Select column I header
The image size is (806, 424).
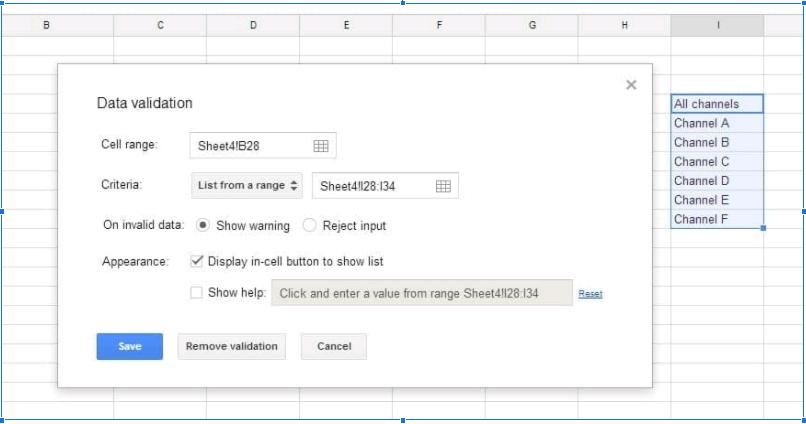pyautogui.click(x=717, y=25)
